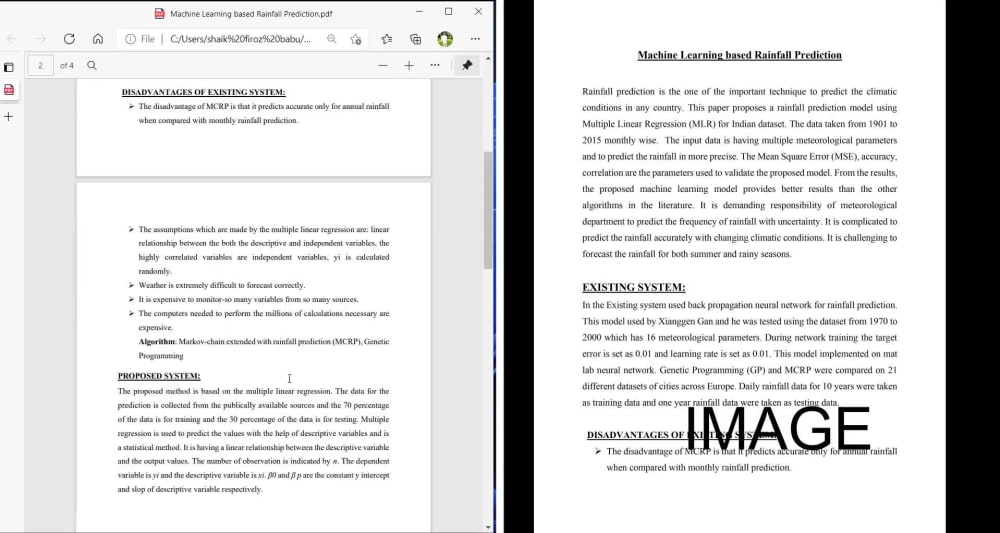Click the scrollbar up arrow
The height and width of the screenshot is (533, 1000).
(x=488, y=59)
